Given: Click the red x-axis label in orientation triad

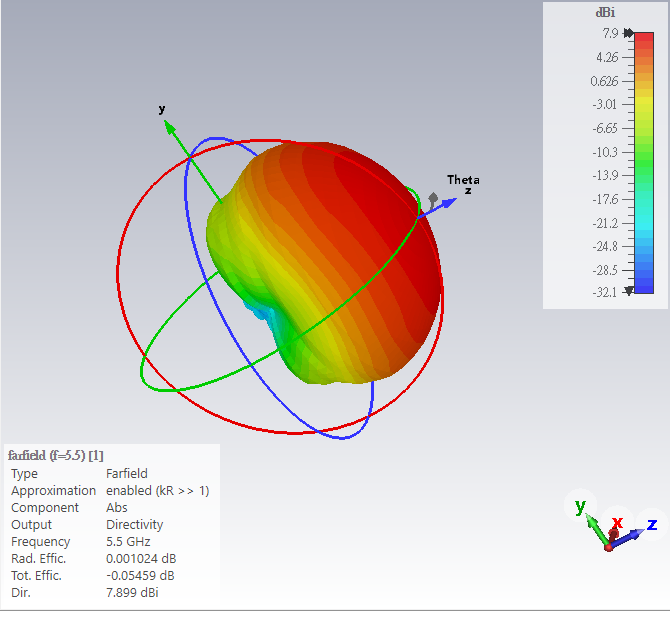Looking at the screenshot, I should [x=617, y=522].
